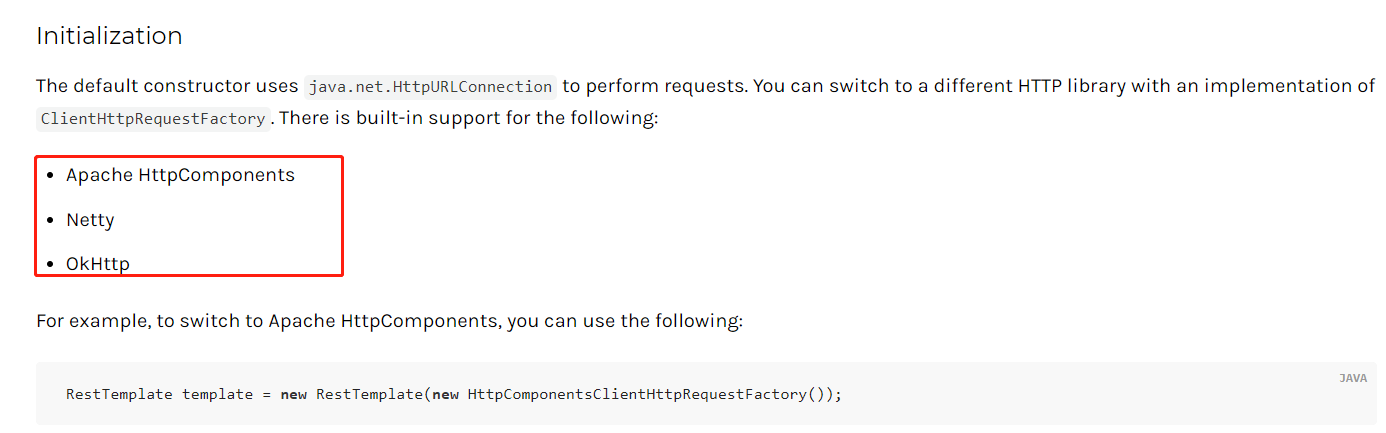Click the ClientHttpRequestFactory inline code
The height and width of the screenshot is (433, 1386).
[153, 119]
